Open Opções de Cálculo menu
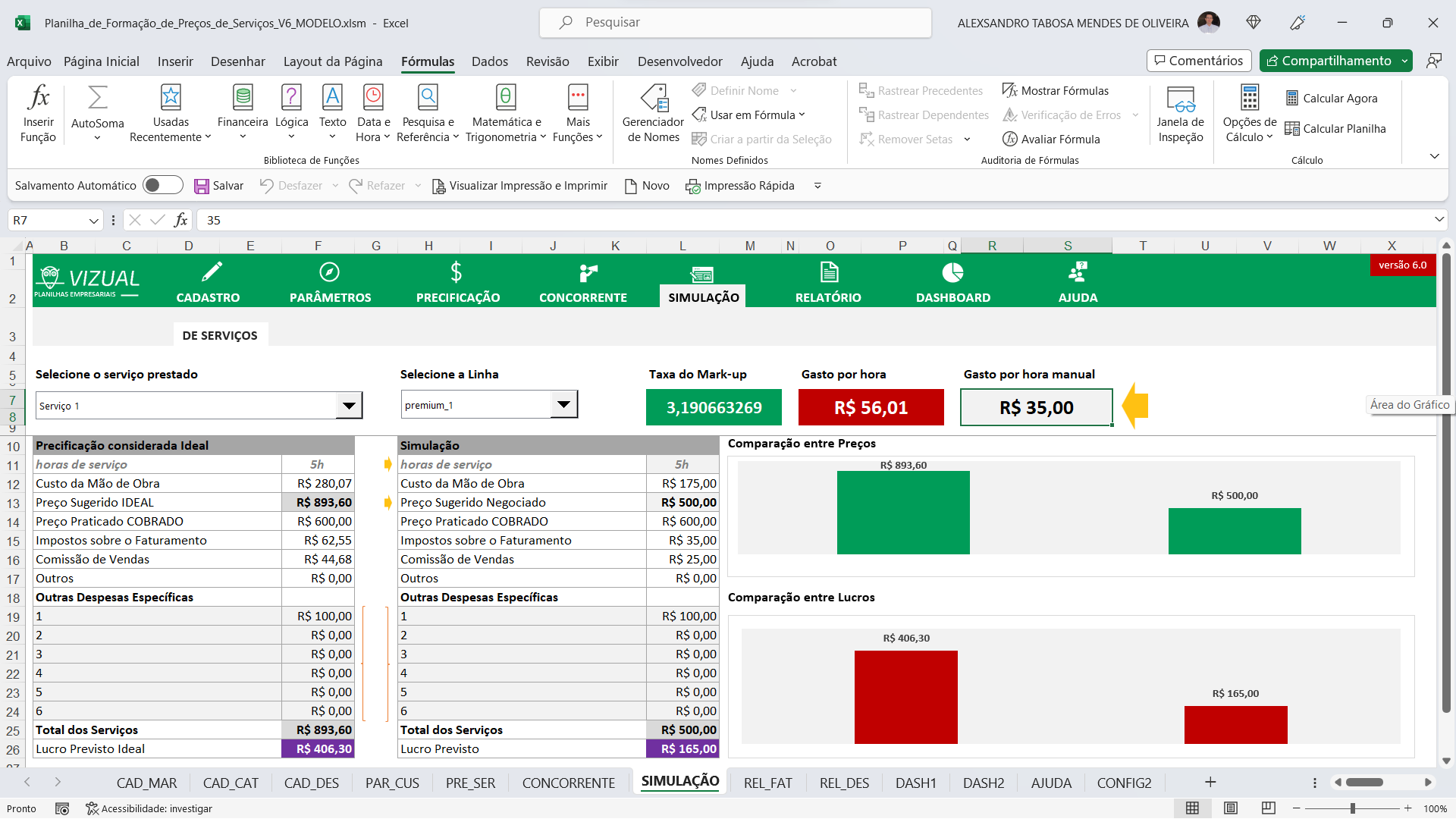The image size is (1456, 819). [1250, 113]
